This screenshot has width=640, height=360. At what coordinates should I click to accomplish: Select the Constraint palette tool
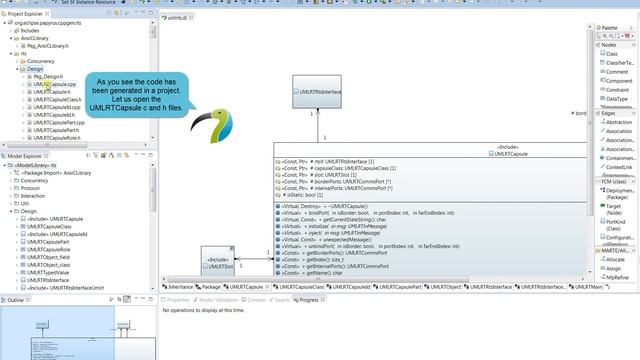(617, 90)
